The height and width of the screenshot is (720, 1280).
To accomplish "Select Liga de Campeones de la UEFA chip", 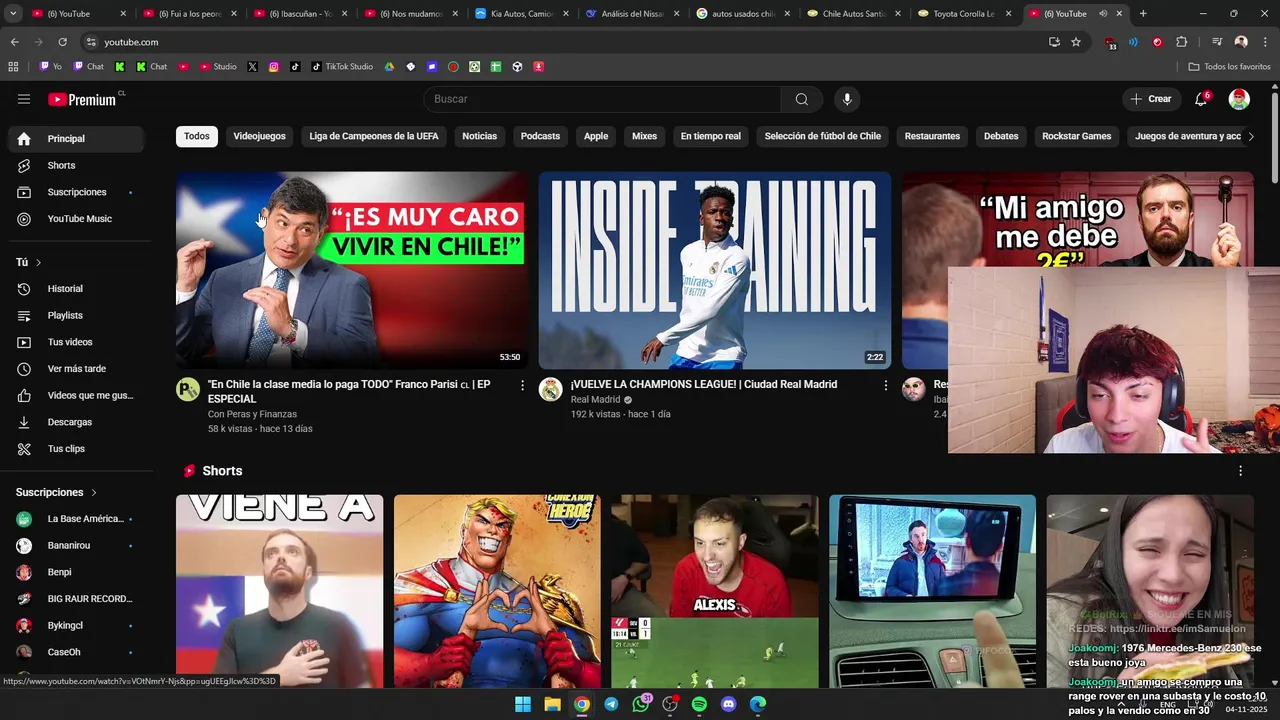I will (374, 136).
